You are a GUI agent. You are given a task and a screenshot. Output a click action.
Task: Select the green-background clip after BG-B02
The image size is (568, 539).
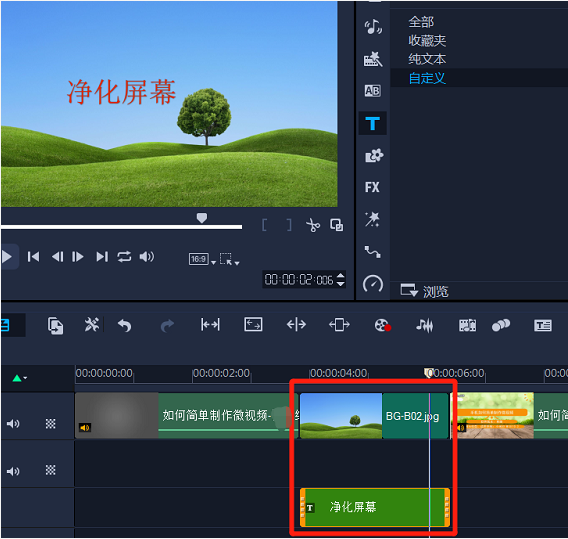point(509,415)
